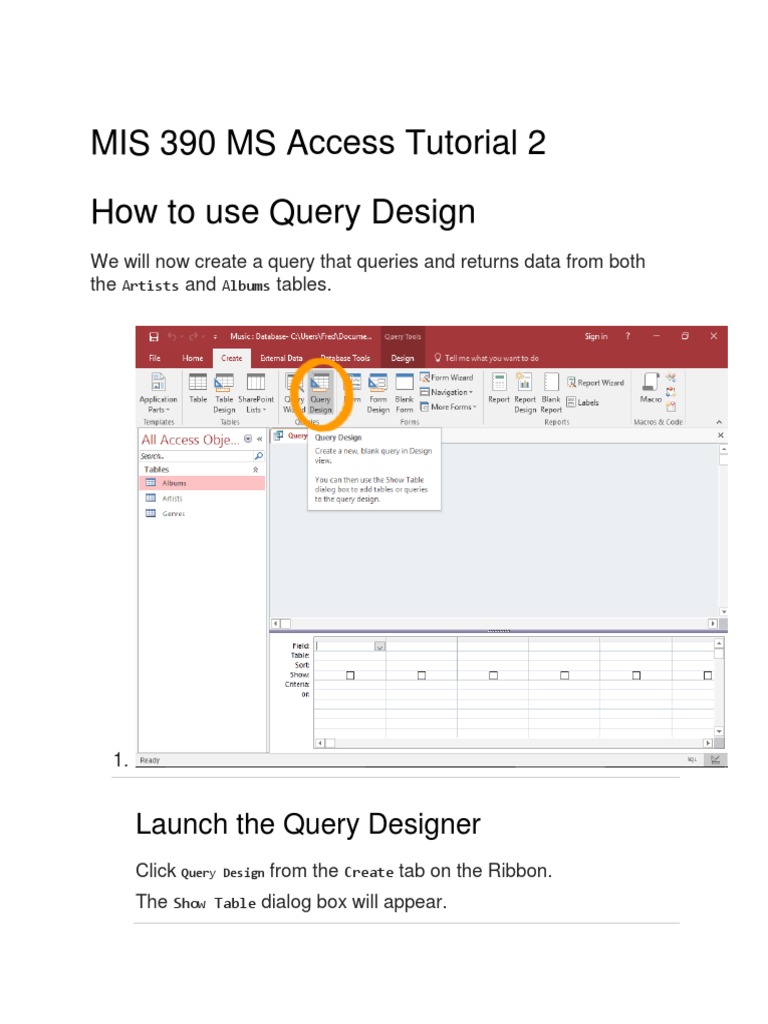Click the Labels button in Reports group
This screenshot has width=768, height=1024.
(583, 402)
